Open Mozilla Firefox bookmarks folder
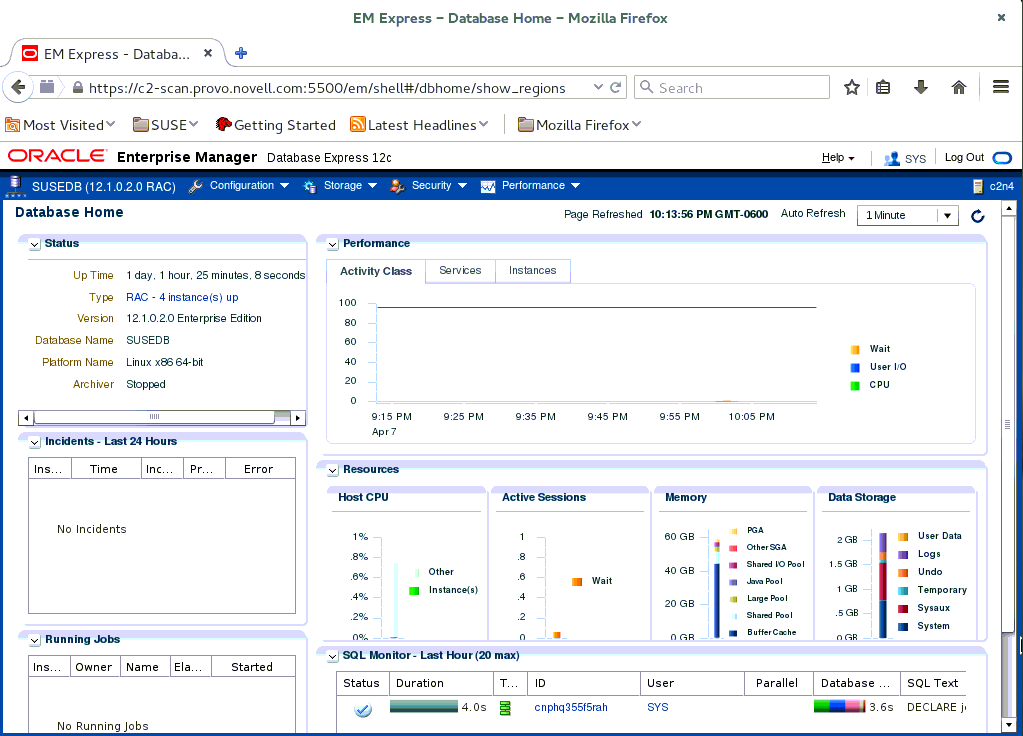 pos(579,125)
